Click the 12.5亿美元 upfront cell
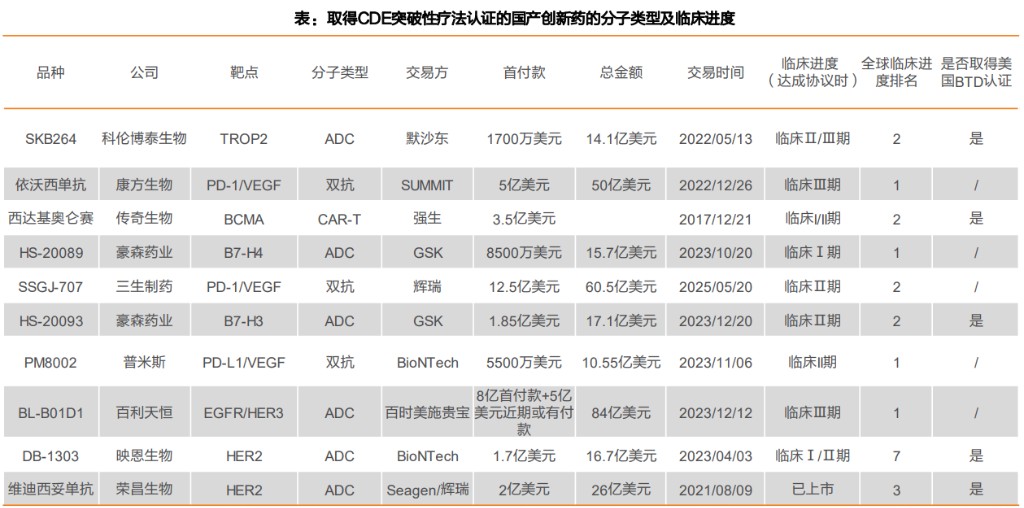The width and height of the screenshot is (1024, 508). coord(524,287)
